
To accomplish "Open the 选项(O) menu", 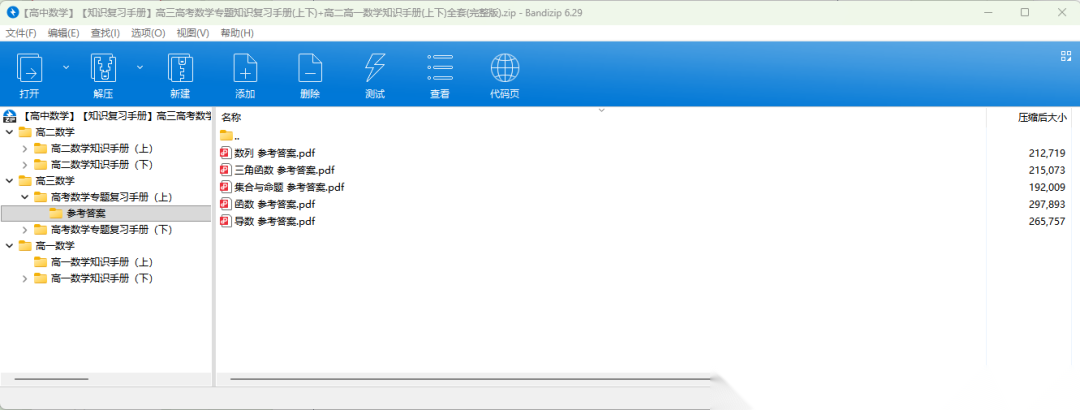I will point(148,33).
